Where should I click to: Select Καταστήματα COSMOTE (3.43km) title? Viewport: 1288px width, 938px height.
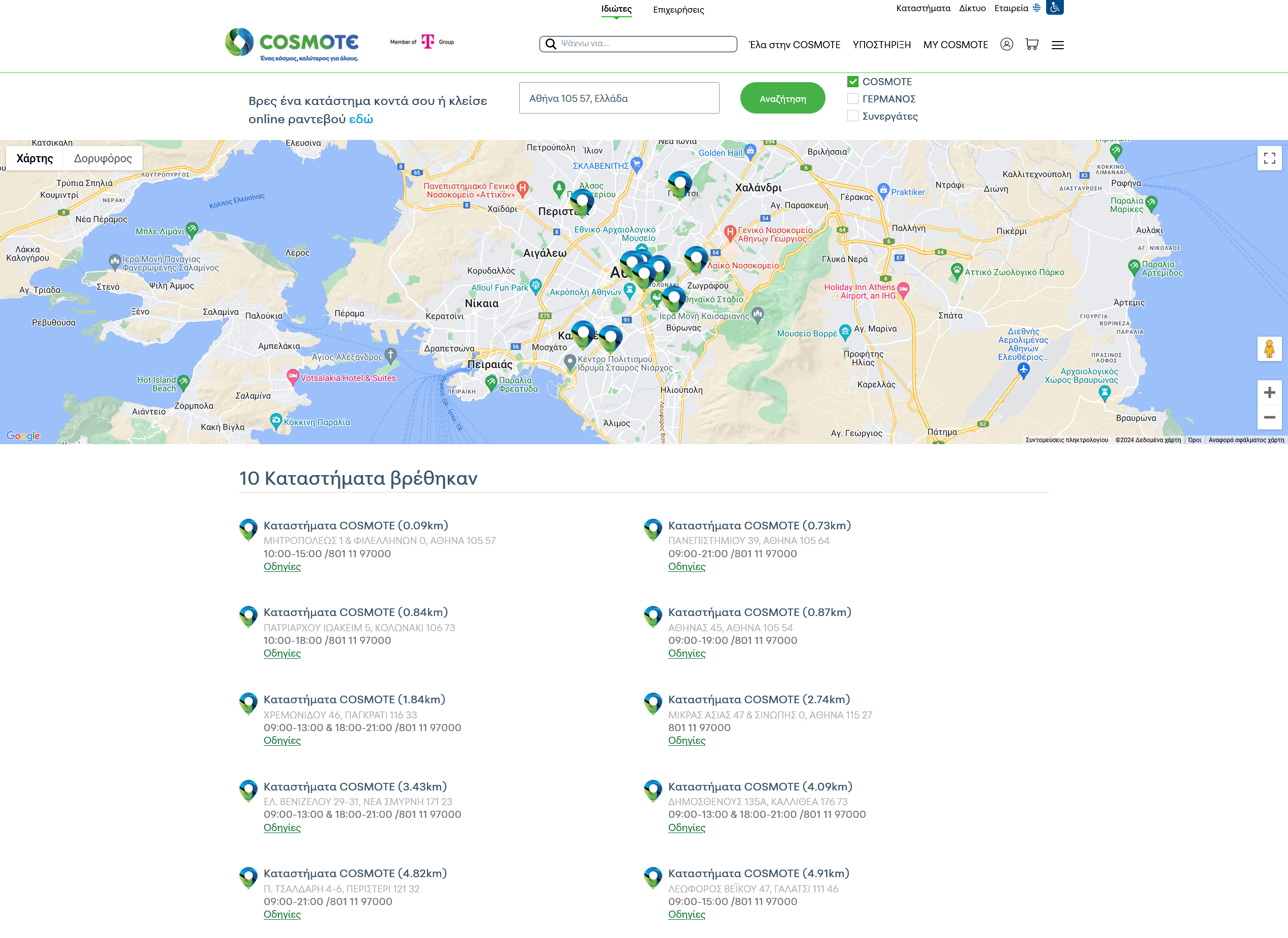pos(355,786)
